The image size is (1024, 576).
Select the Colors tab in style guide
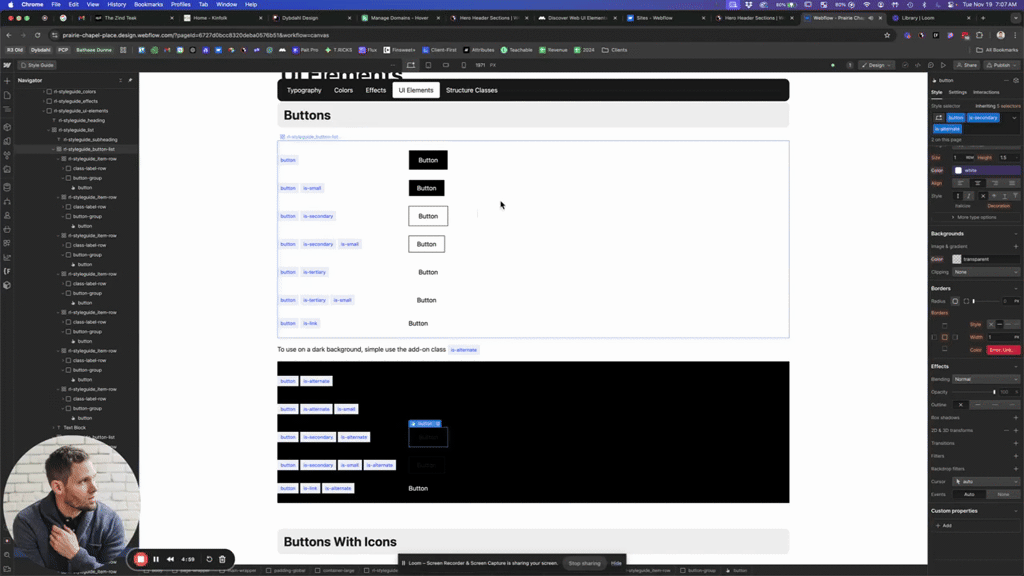[343, 90]
